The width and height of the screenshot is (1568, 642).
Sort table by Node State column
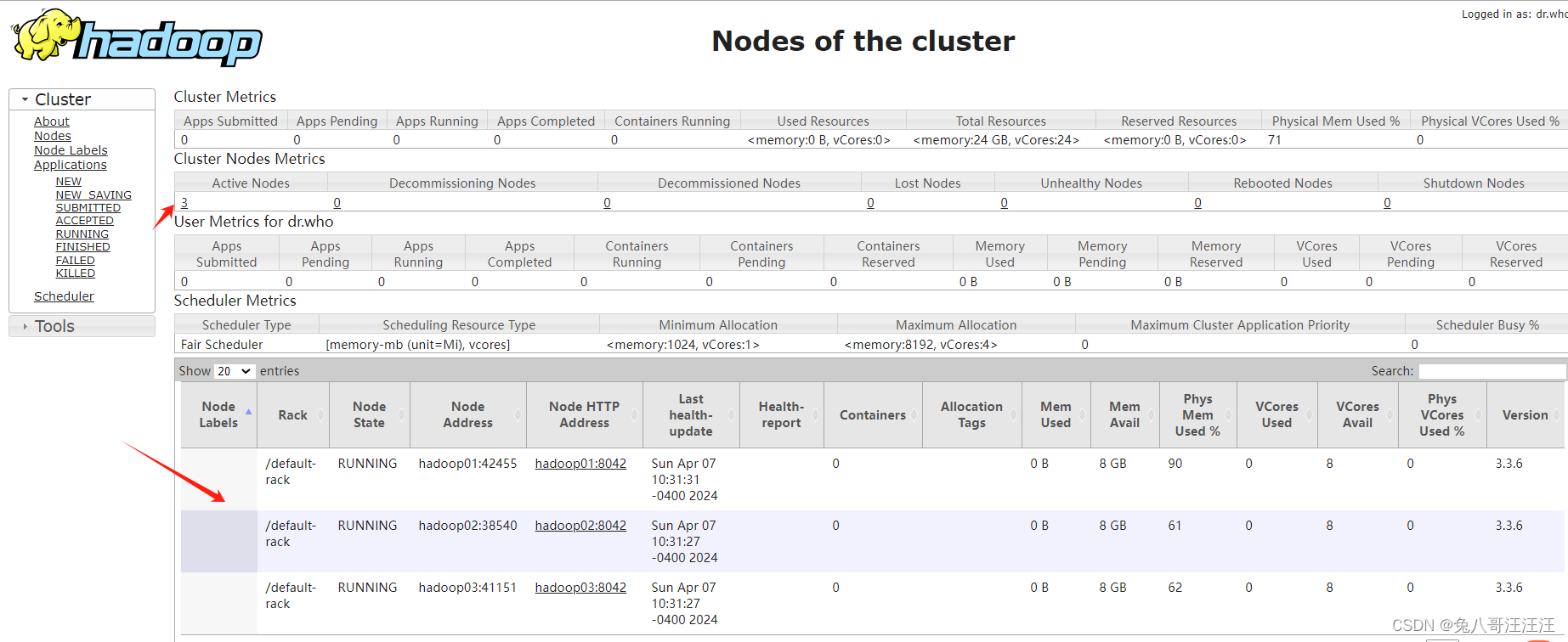pyautogui.click(x=370, y=414)
